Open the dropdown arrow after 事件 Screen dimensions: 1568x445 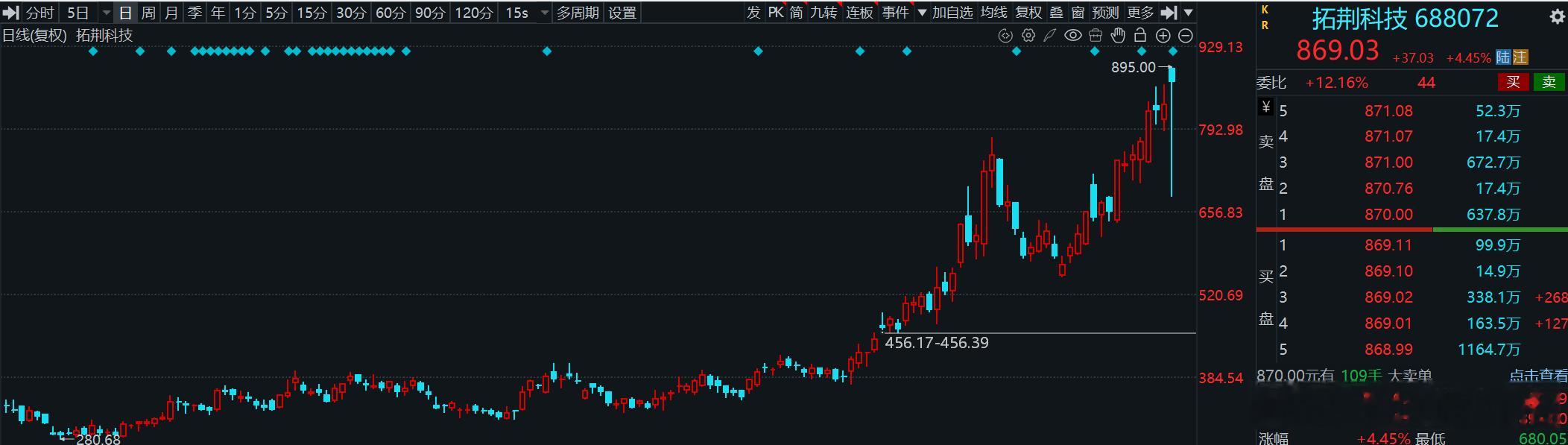921,13
